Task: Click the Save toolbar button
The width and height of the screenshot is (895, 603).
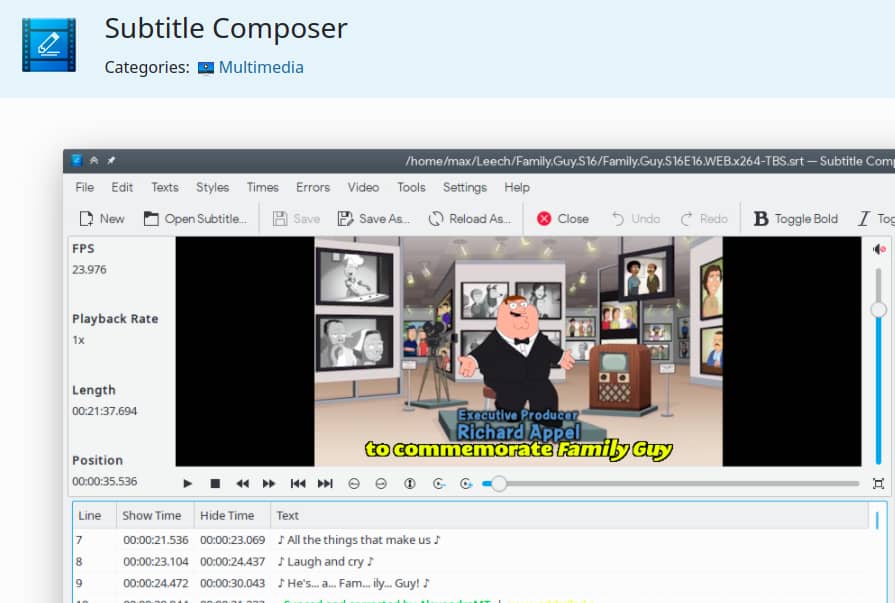Action: [x=296, y=219]
